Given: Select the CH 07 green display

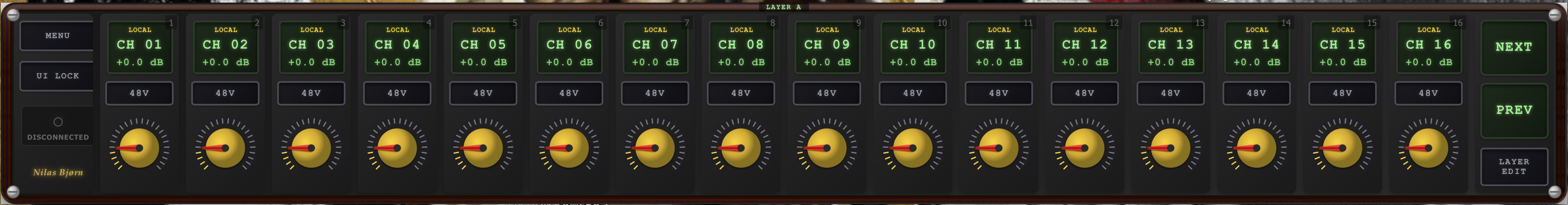Looking at the screenshot, I should pos(655,47).
